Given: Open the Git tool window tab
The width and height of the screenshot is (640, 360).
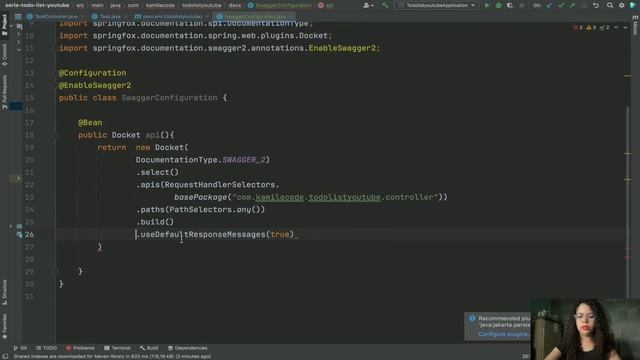Looking at the screenshot, I should (x=20, y=348).
